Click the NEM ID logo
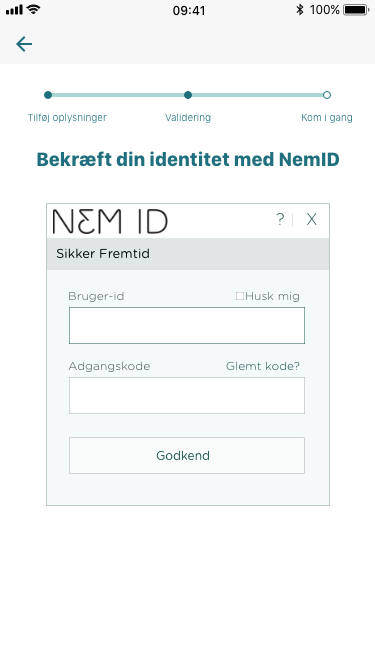The height and width of the screenshot is (667, 375). point(110,221)
